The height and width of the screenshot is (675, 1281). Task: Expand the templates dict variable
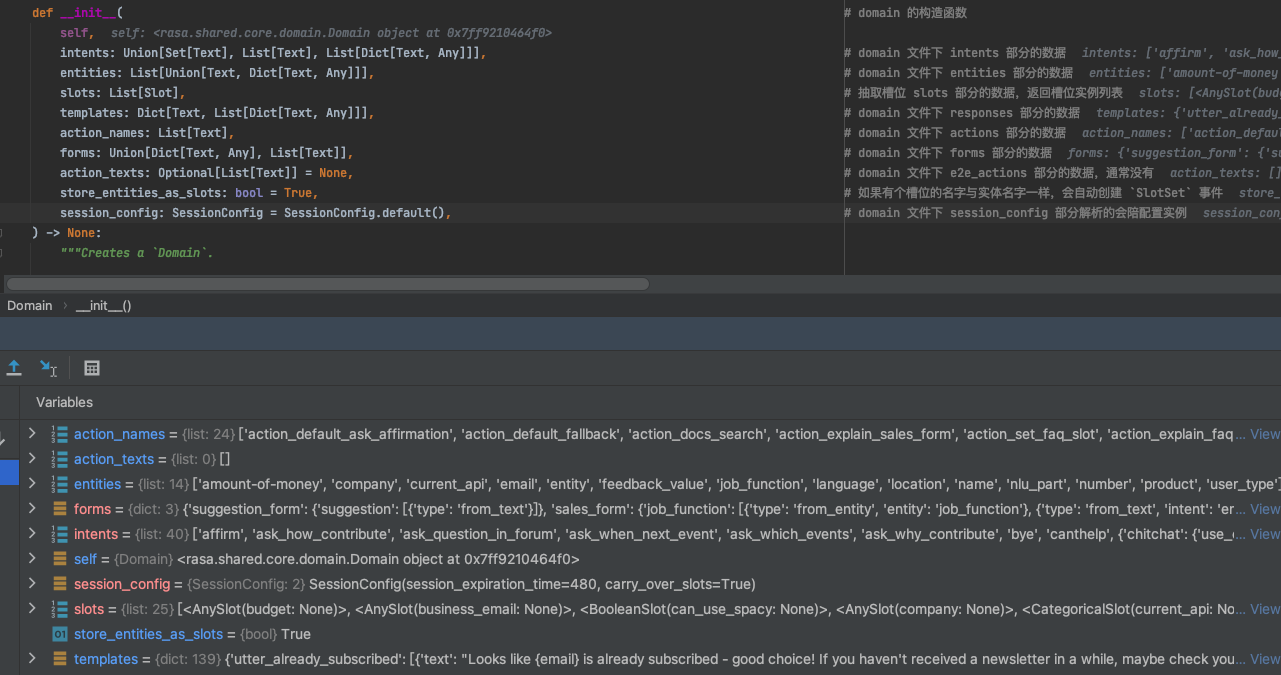point(32,659)
